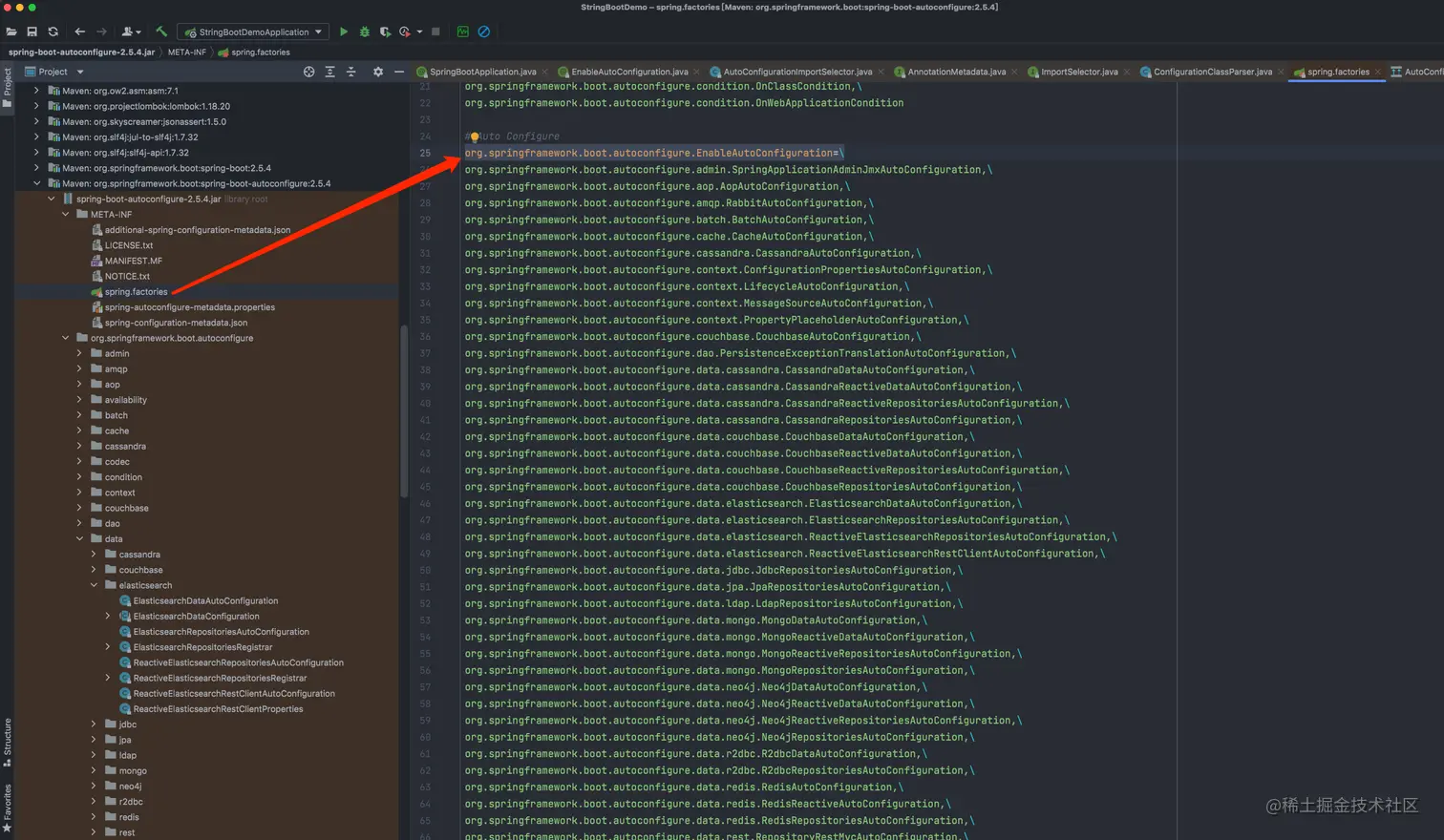Start debugging with the green bug icon

(364, 31)
